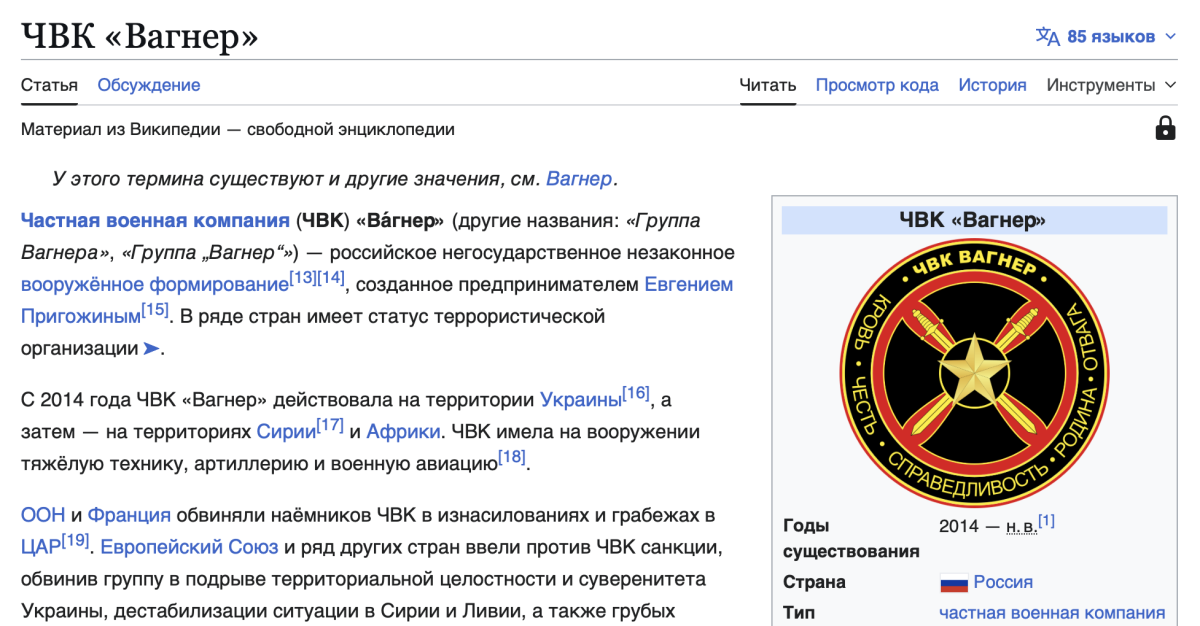Viewport: 1200px width, 626px height.
Task: Jump to footnote reference 17
Action: tap(330, 425)
